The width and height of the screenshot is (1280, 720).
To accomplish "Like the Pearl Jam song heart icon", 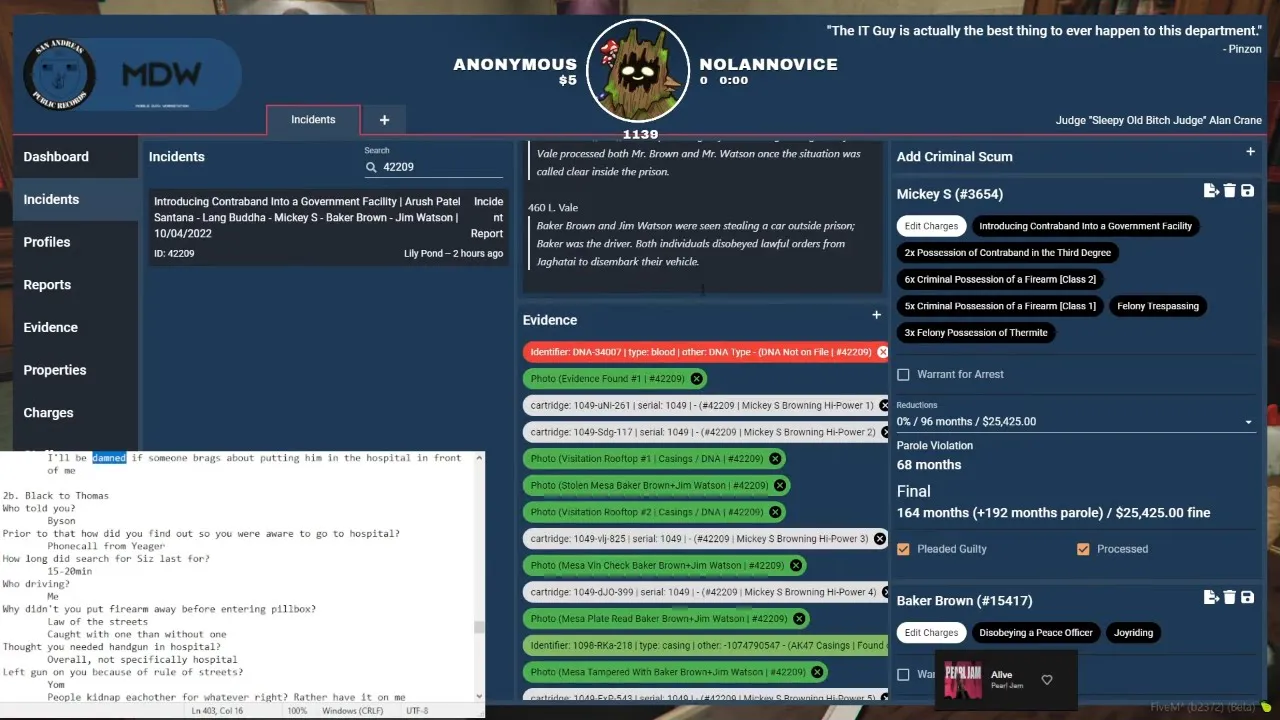I will point(1047,680).
